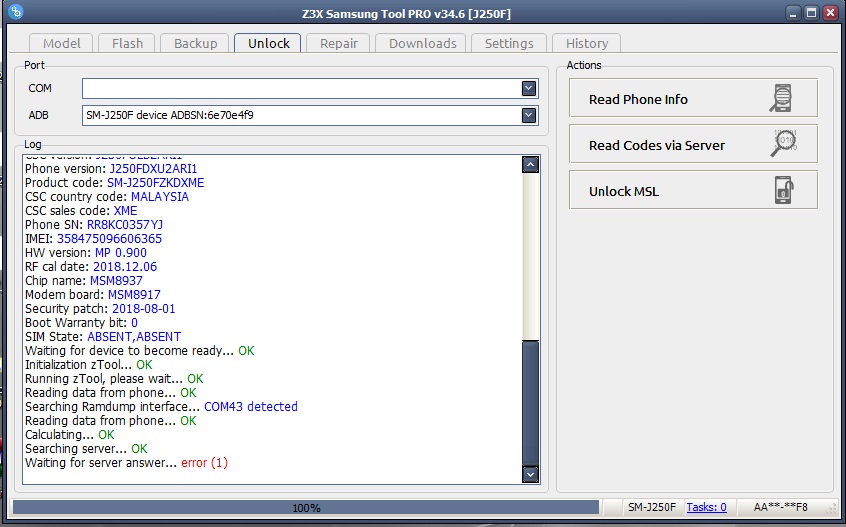
Task: Click the AA**-**F8 card serial in status bar
Action: click(780, 507)
